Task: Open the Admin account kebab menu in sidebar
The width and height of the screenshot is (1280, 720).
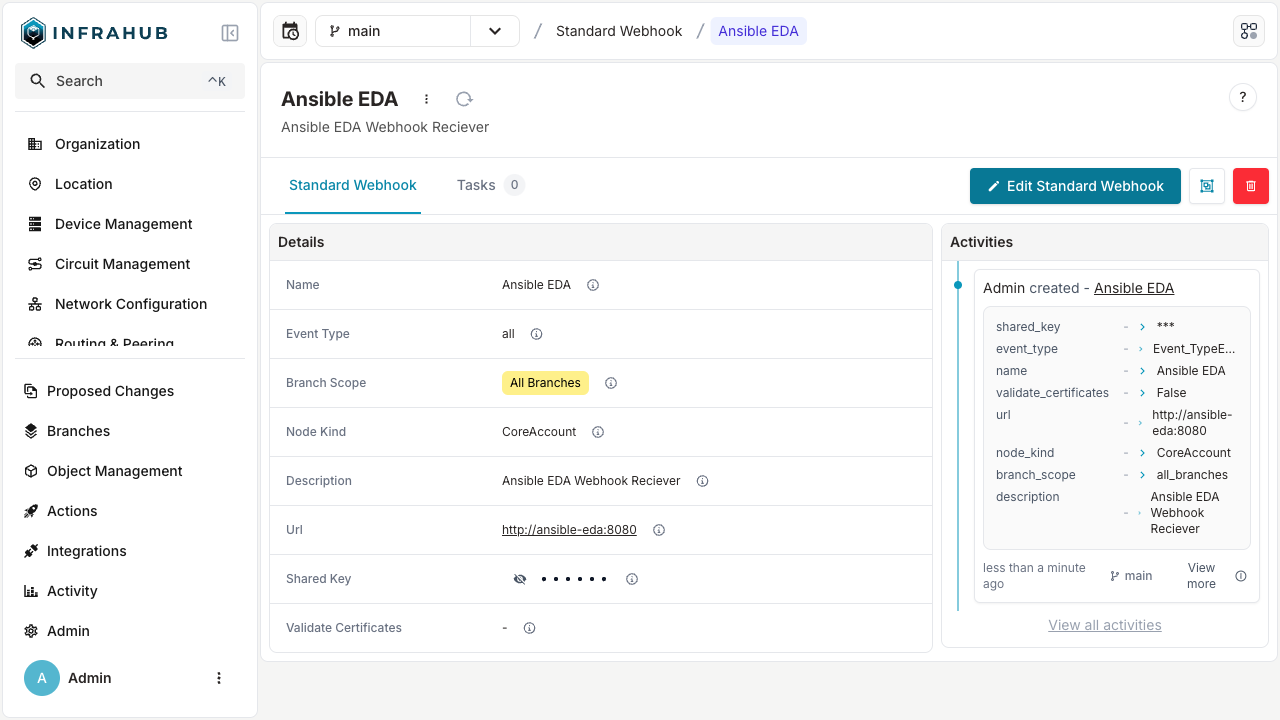Action: [x=219, y=678]
